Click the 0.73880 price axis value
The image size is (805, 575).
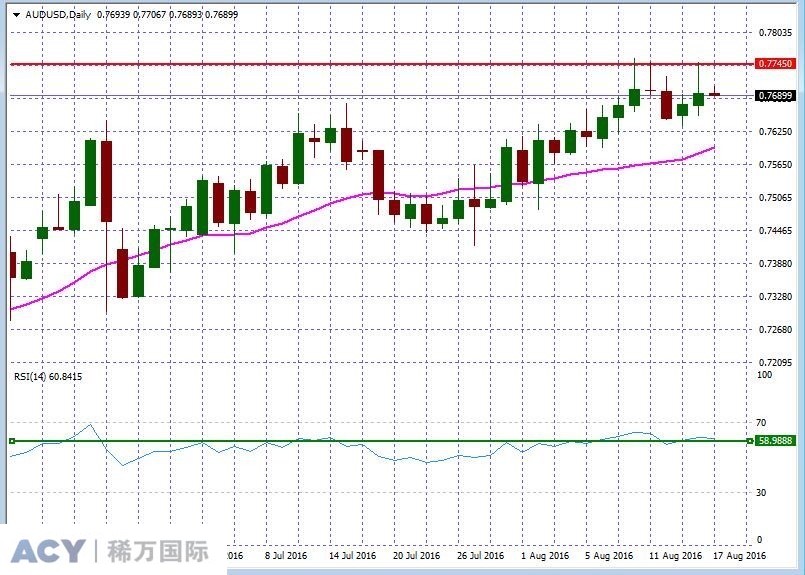click(x=775, y=263)
